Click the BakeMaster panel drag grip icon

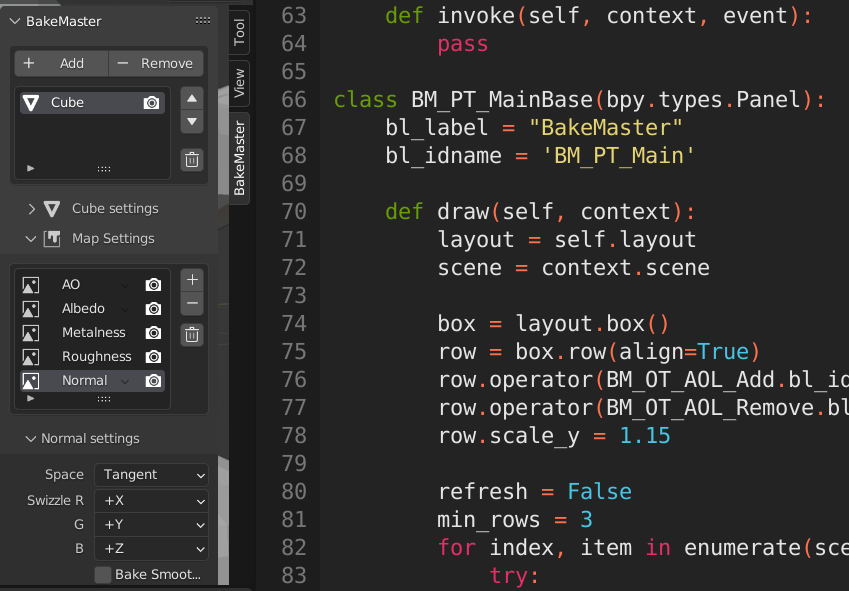[x=203, y=21]
